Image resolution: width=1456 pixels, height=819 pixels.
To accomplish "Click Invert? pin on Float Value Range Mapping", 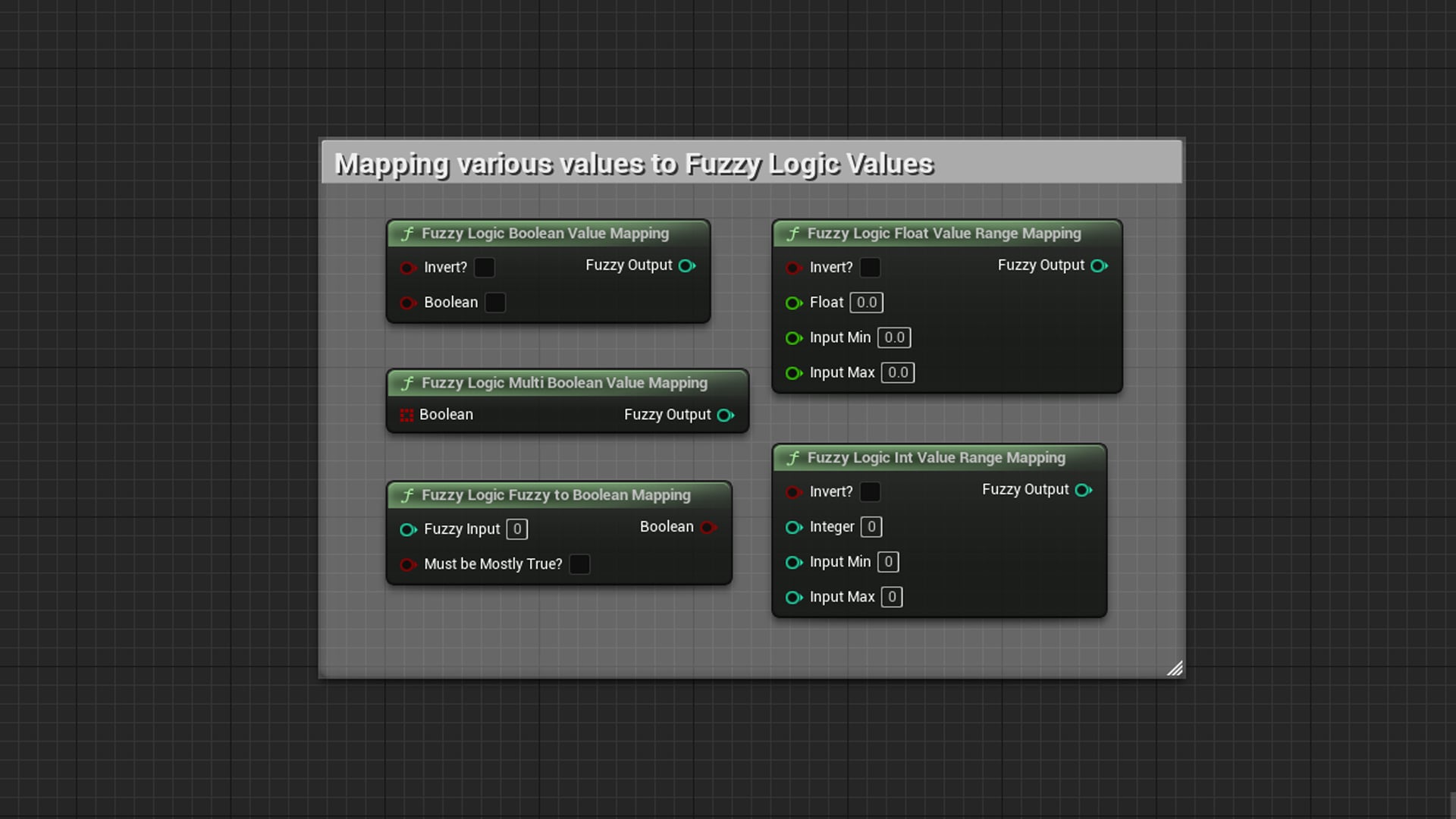I will coord(794,268).
